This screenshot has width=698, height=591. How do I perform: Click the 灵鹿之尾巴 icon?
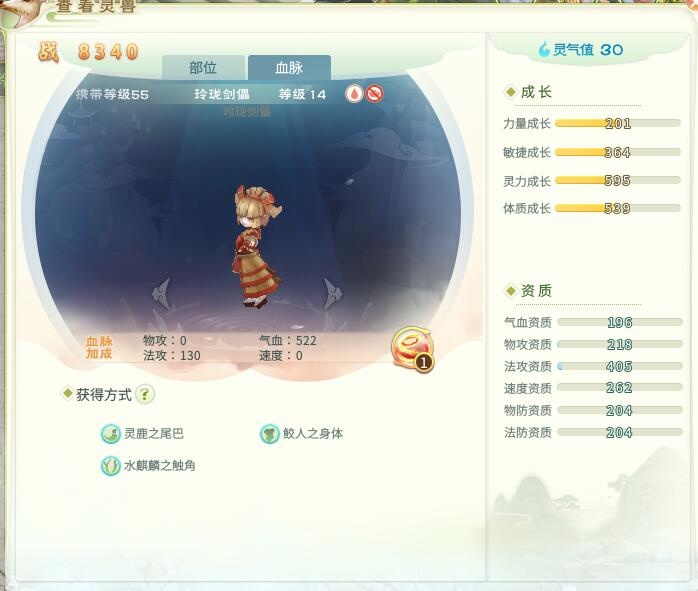point(110,433)
